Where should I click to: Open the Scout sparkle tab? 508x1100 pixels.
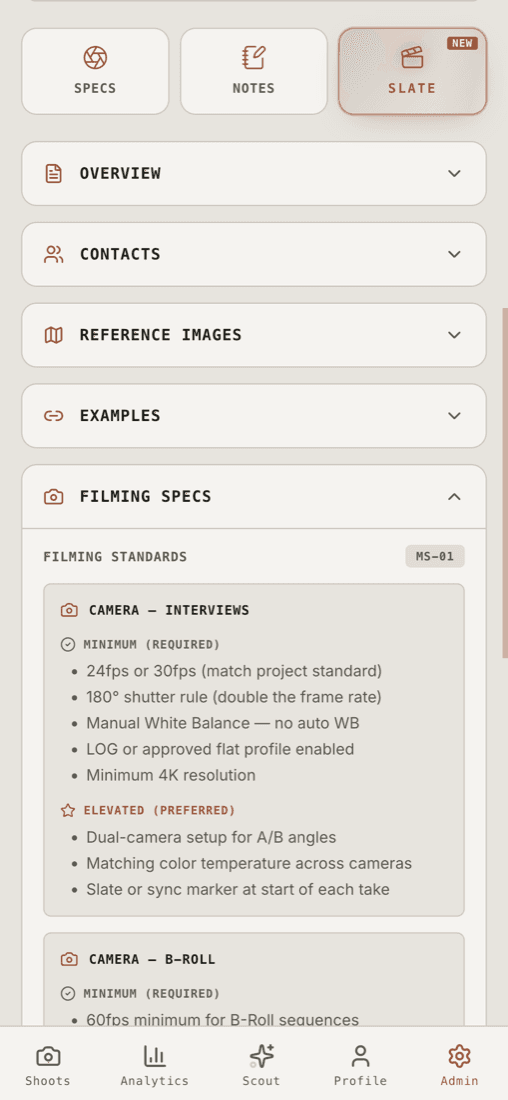[x=261, y=1064]
